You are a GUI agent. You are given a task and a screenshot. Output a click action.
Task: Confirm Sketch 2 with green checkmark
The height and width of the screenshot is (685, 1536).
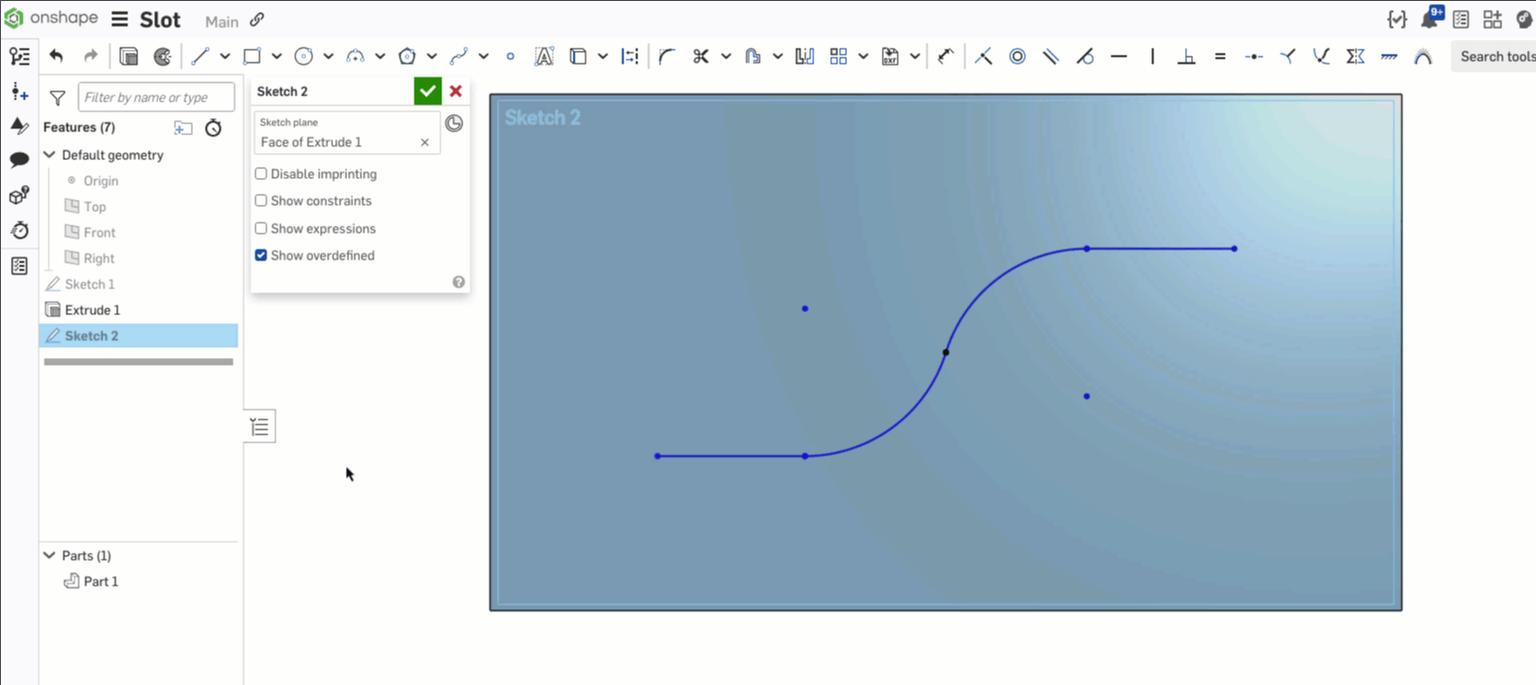coord(427,90)
